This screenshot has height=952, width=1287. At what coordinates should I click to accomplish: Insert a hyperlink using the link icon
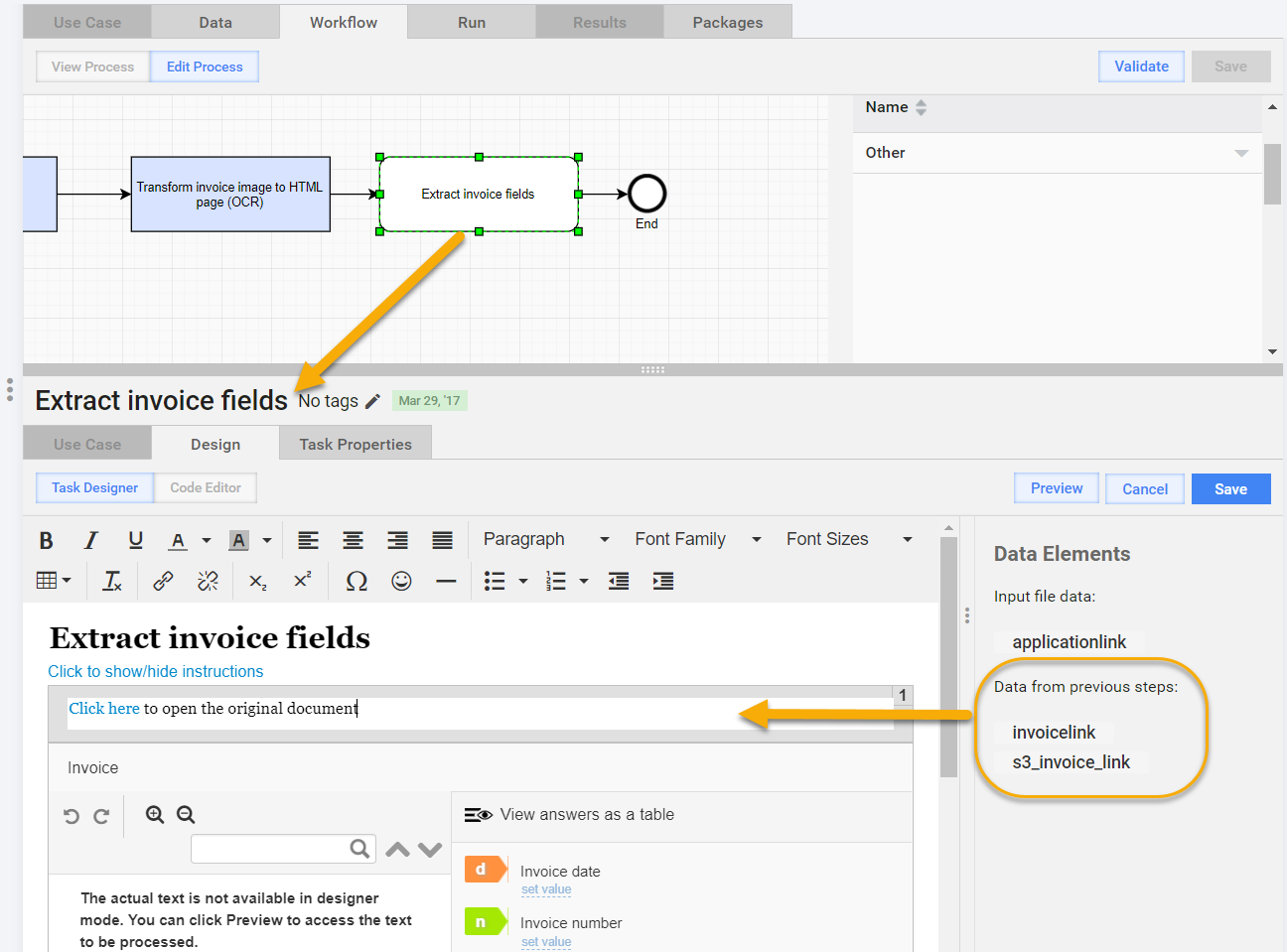(163, 581)
